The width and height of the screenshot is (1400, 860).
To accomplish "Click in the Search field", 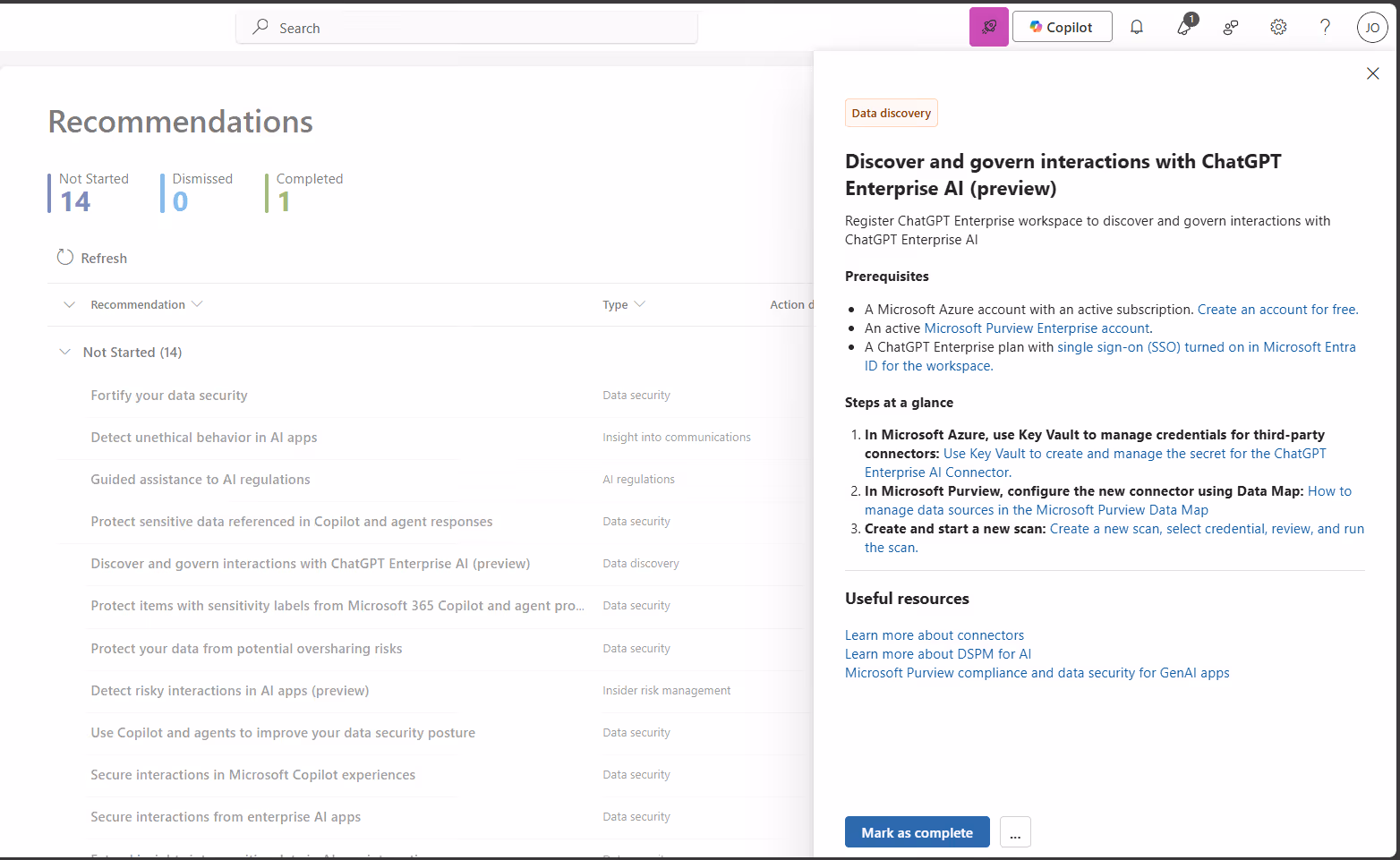I will [466, 28].
